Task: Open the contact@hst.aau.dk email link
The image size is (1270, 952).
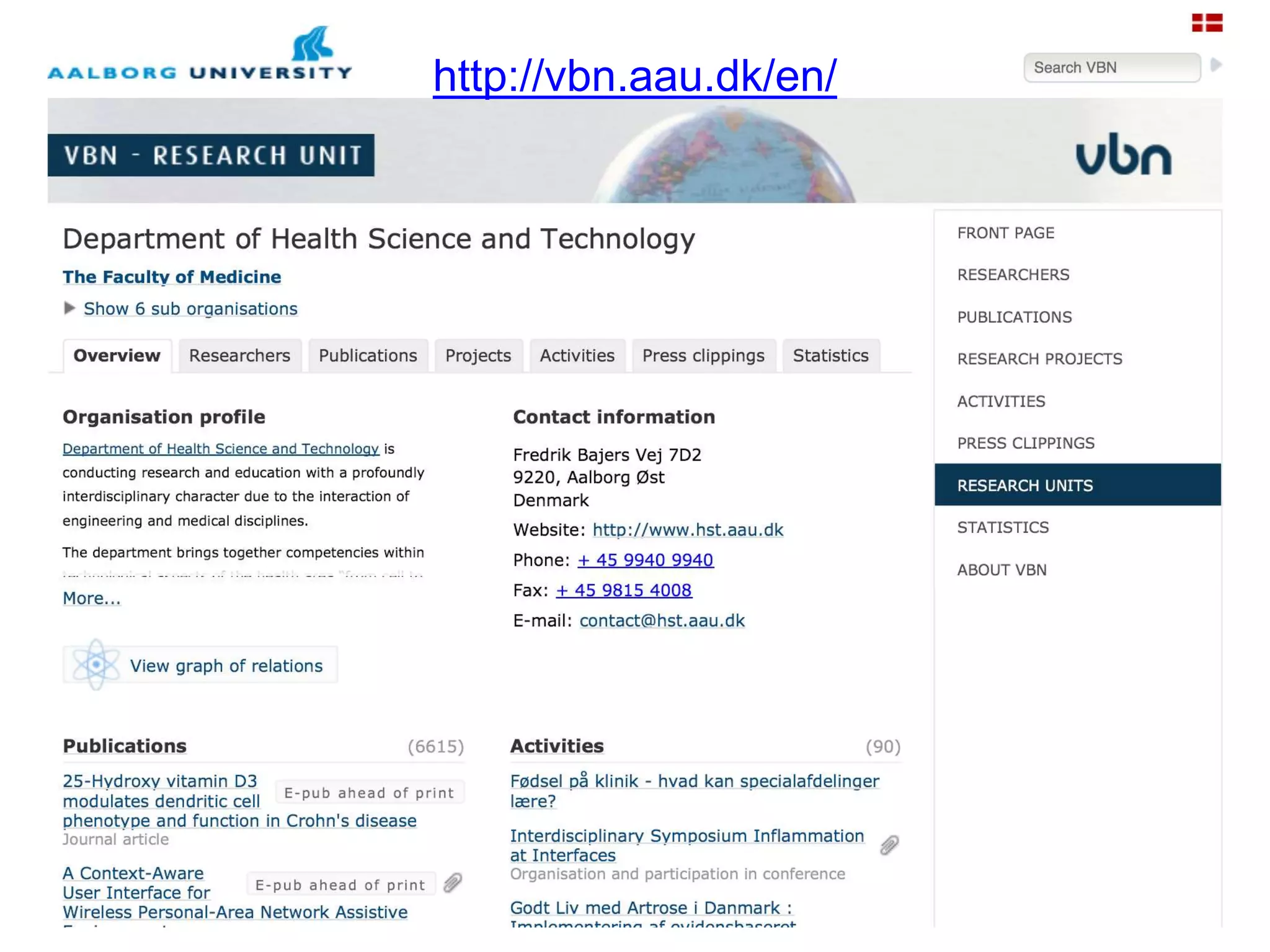Action: click(x=662, y=620)
